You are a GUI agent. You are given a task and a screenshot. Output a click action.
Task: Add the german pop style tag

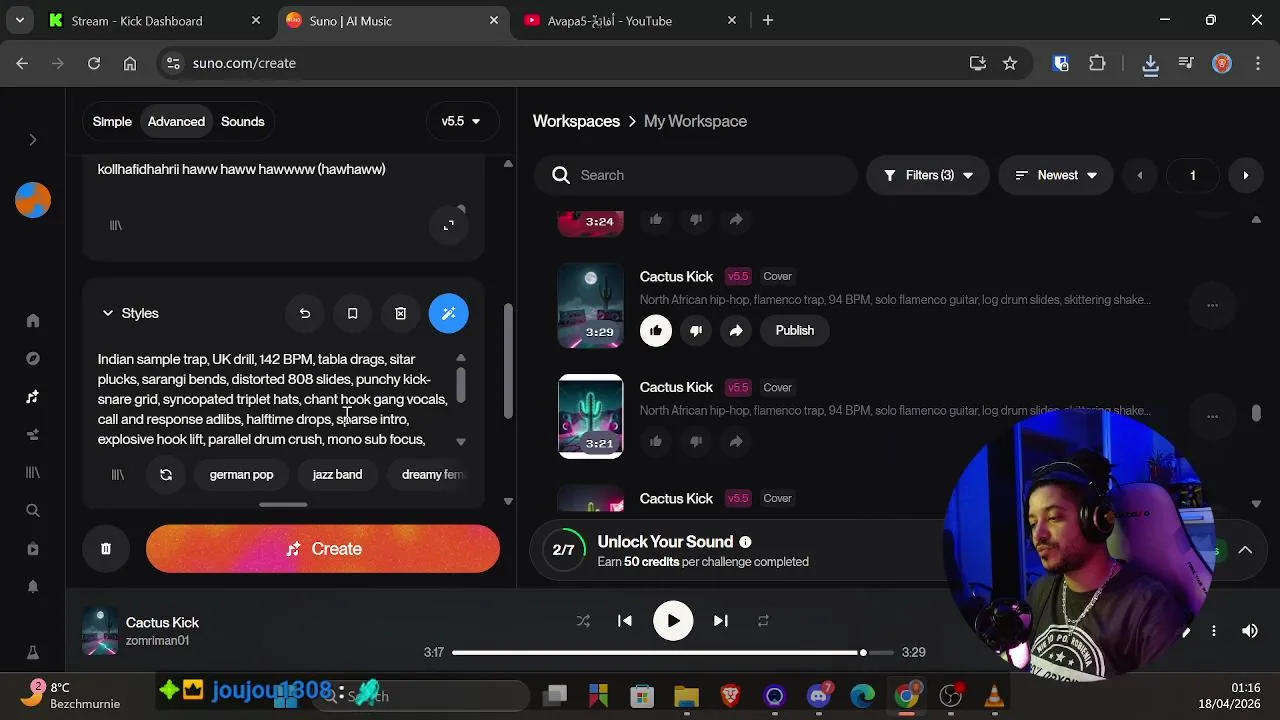[241, 475]
